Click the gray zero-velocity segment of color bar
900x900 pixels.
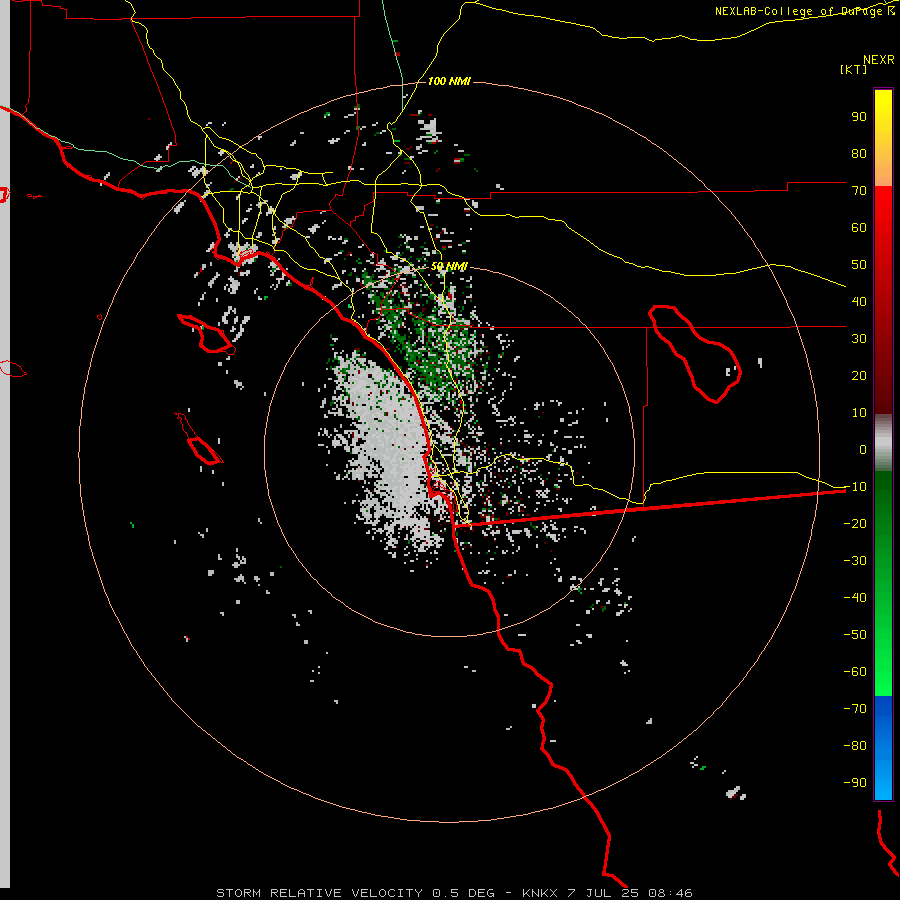coord(883,443)
